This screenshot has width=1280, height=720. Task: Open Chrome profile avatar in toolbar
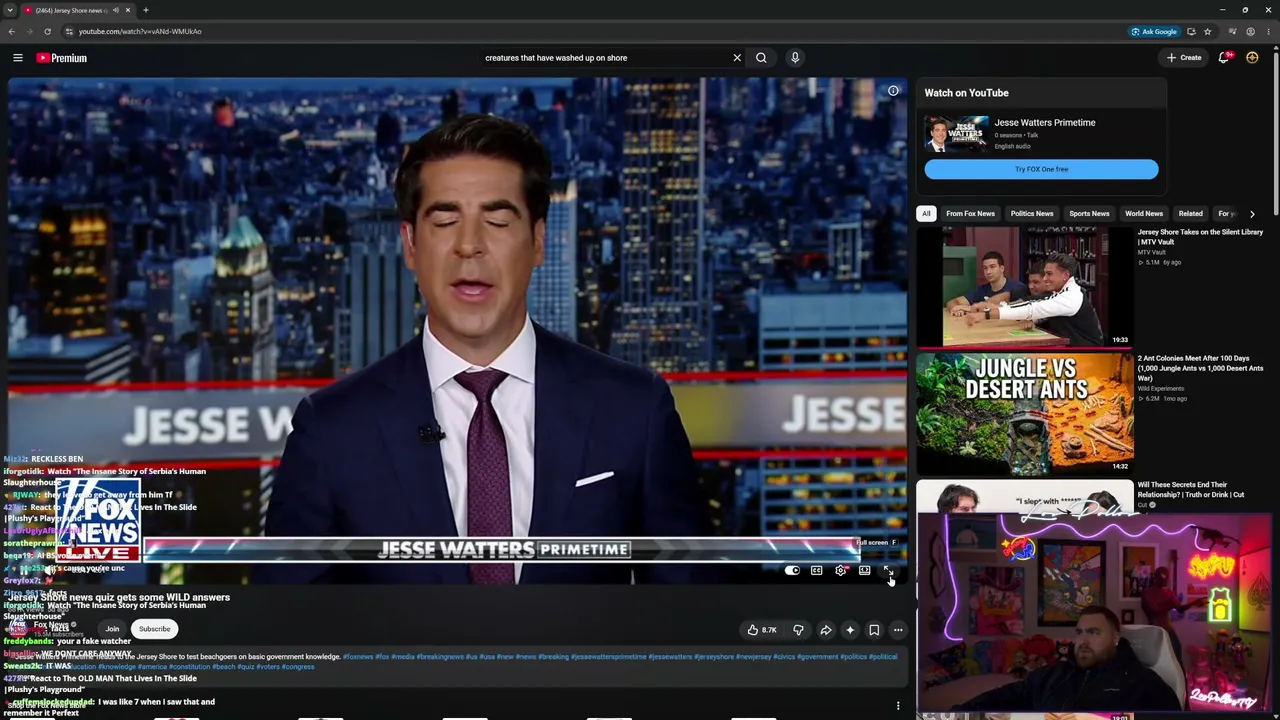tap(1250, 31)
